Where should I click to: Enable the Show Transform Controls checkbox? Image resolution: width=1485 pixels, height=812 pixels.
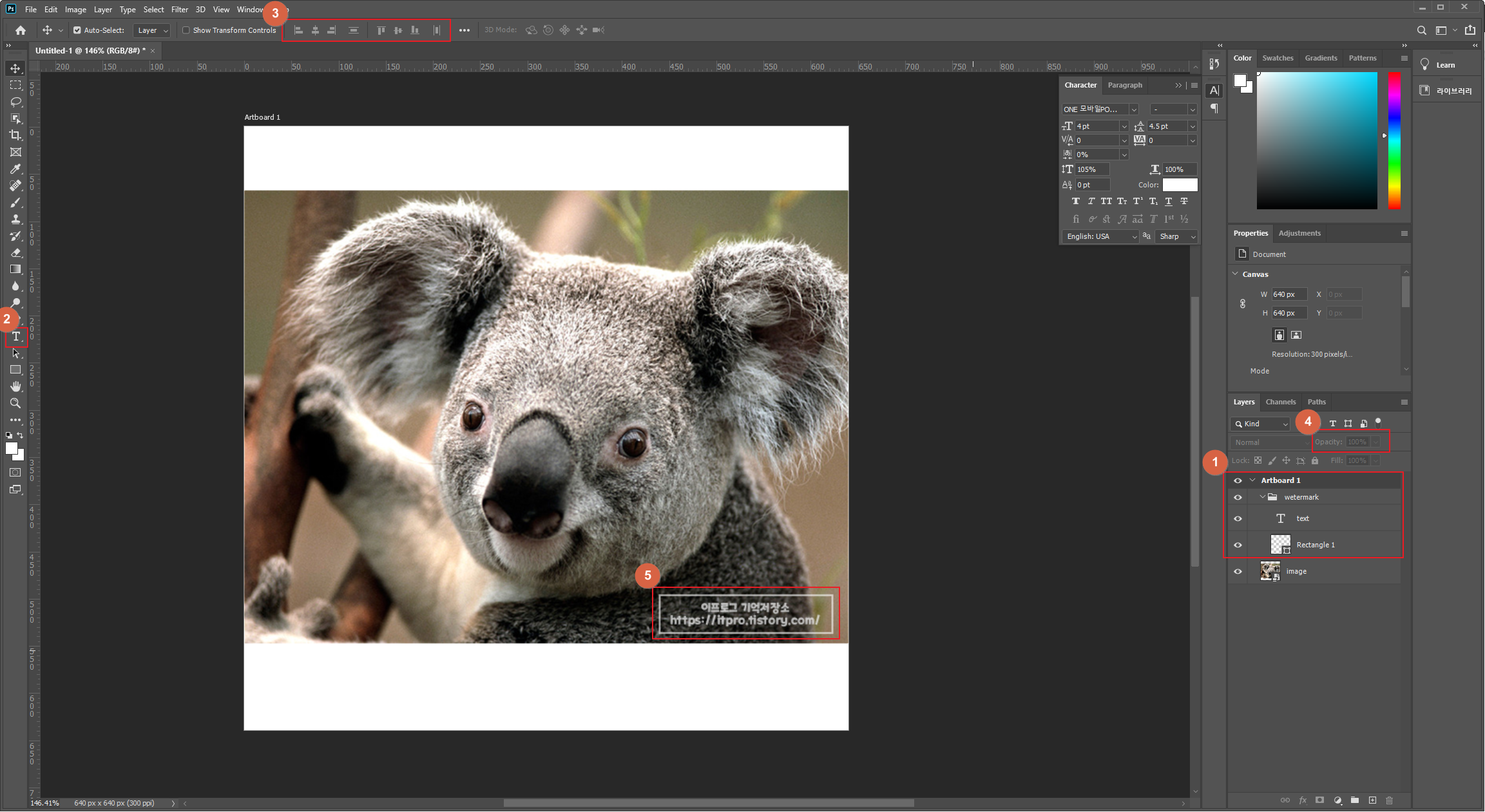(186, 30)
